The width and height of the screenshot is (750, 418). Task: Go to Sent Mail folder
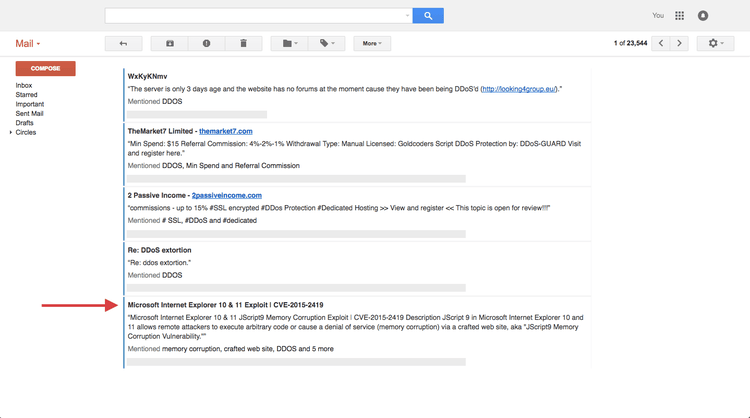click(x=30, y=113)
